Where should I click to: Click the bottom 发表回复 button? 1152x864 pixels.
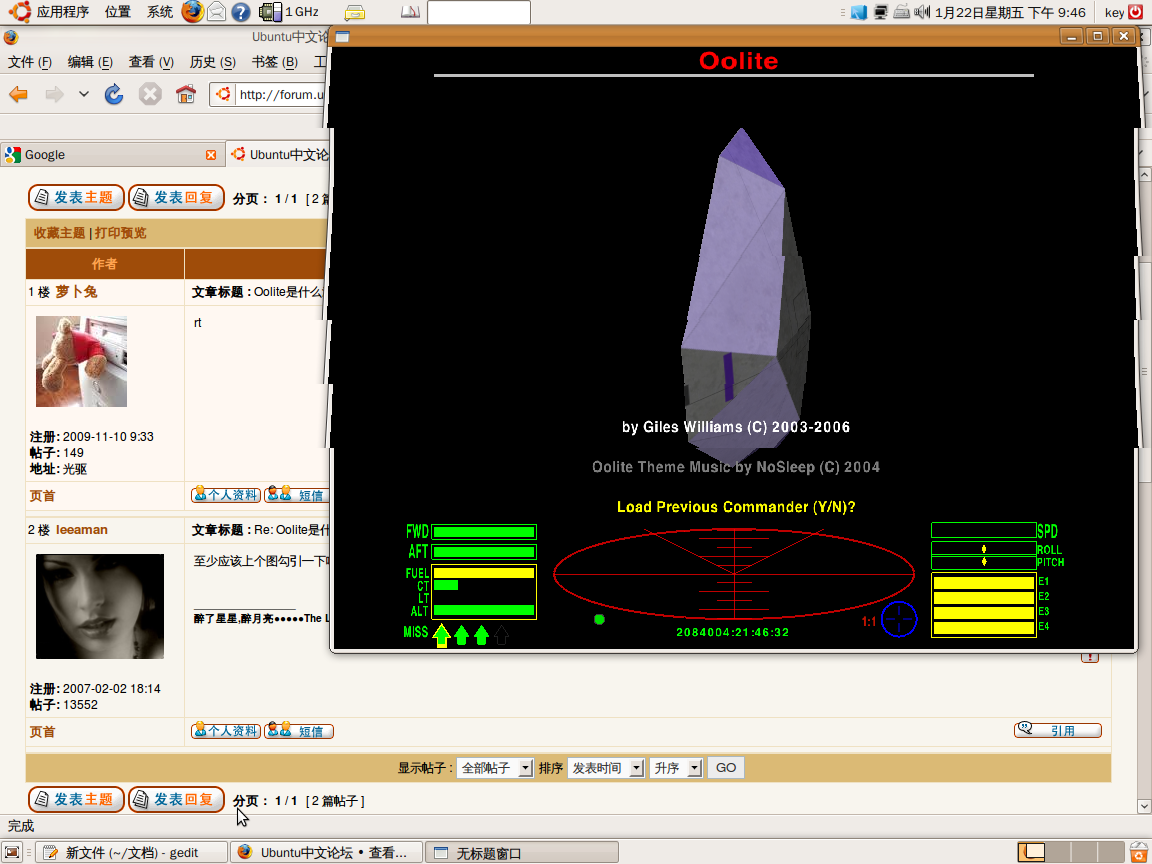[x=176, y=800]
